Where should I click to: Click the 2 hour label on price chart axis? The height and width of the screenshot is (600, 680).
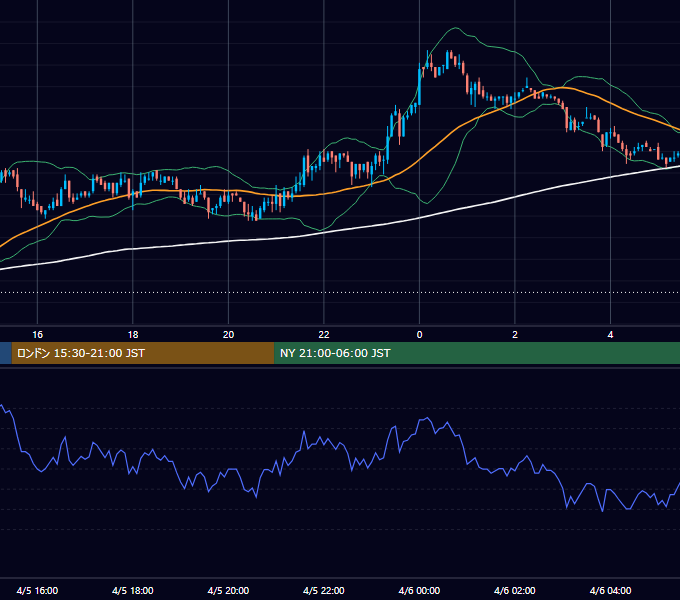515,335
